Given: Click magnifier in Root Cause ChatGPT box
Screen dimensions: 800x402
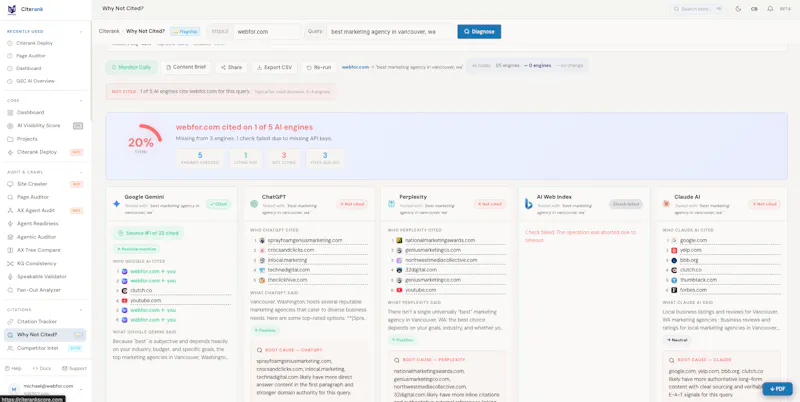Looking at the screenshot, I should (x=259, y=350).
